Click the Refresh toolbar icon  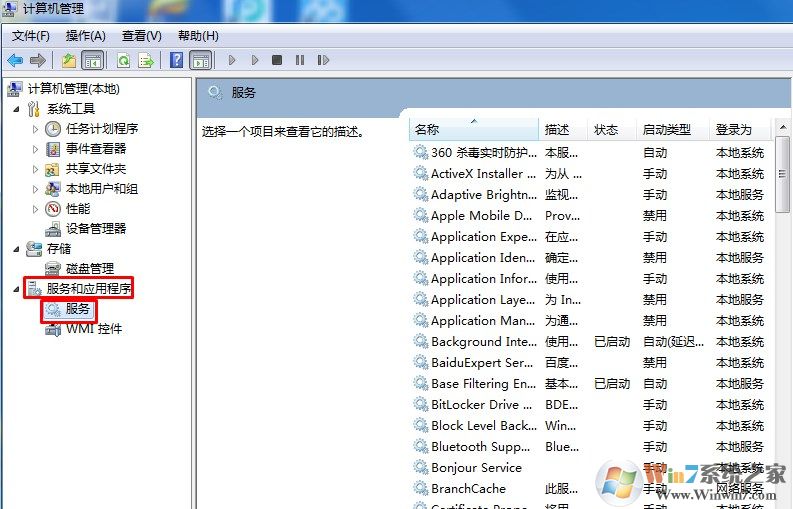click(123, 60)
